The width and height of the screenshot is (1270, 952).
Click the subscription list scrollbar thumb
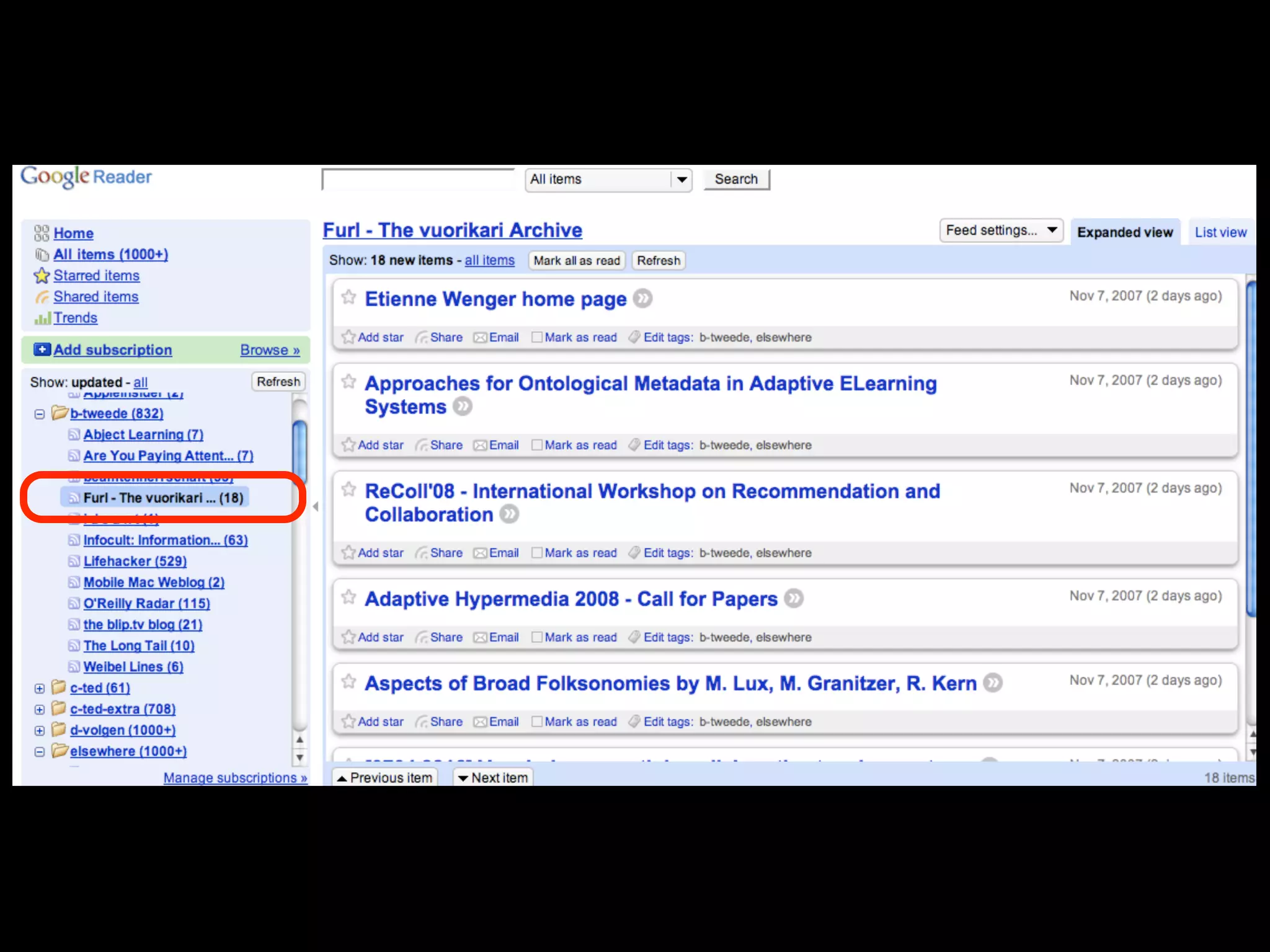tap(300, 452)
